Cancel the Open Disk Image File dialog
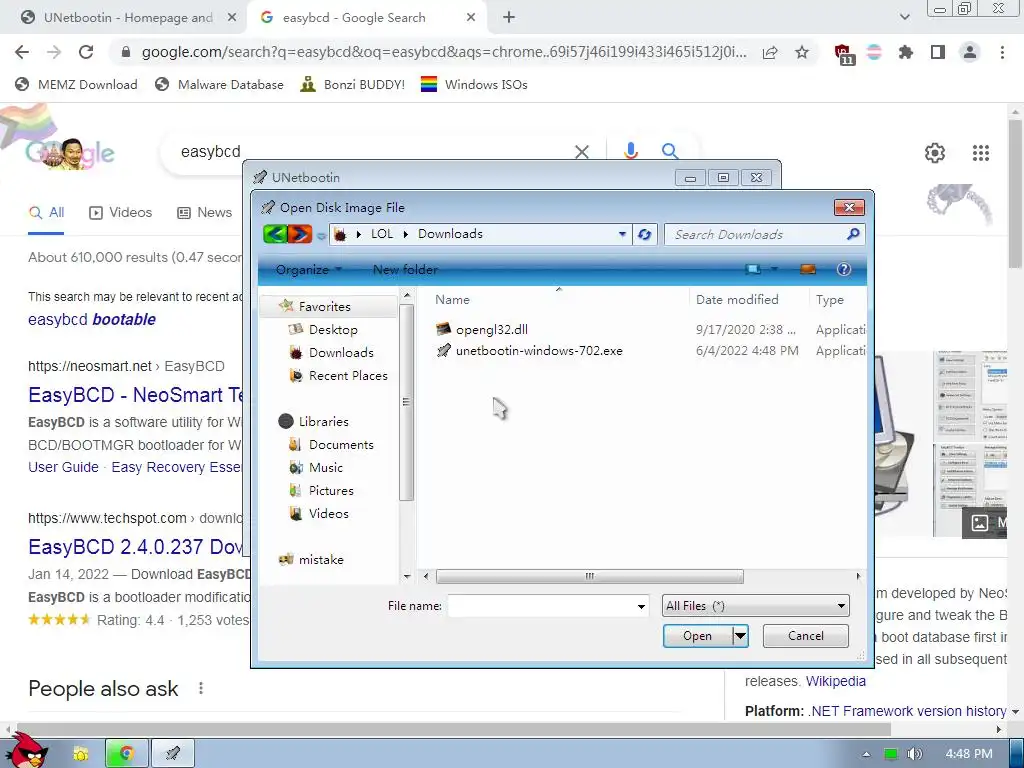The image size is (1024, 768). tap(806, 636)
